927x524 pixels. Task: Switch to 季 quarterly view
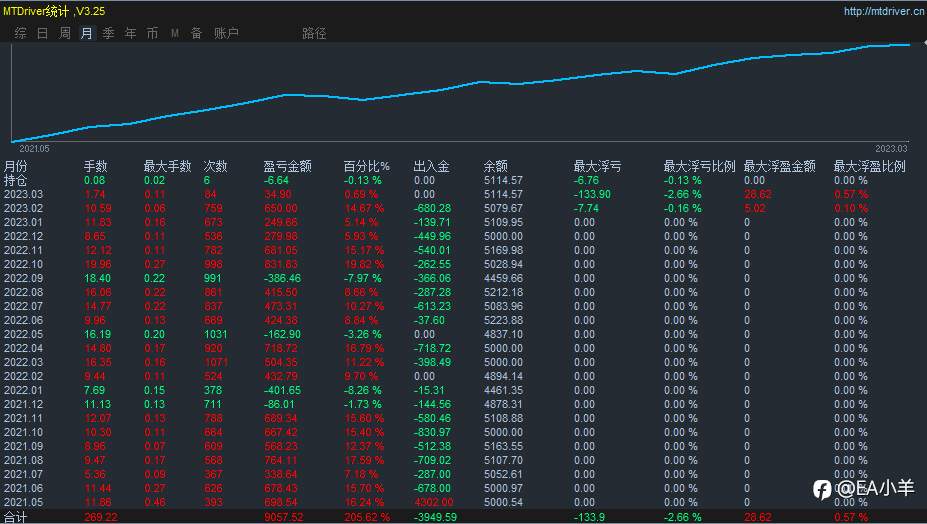108,33
